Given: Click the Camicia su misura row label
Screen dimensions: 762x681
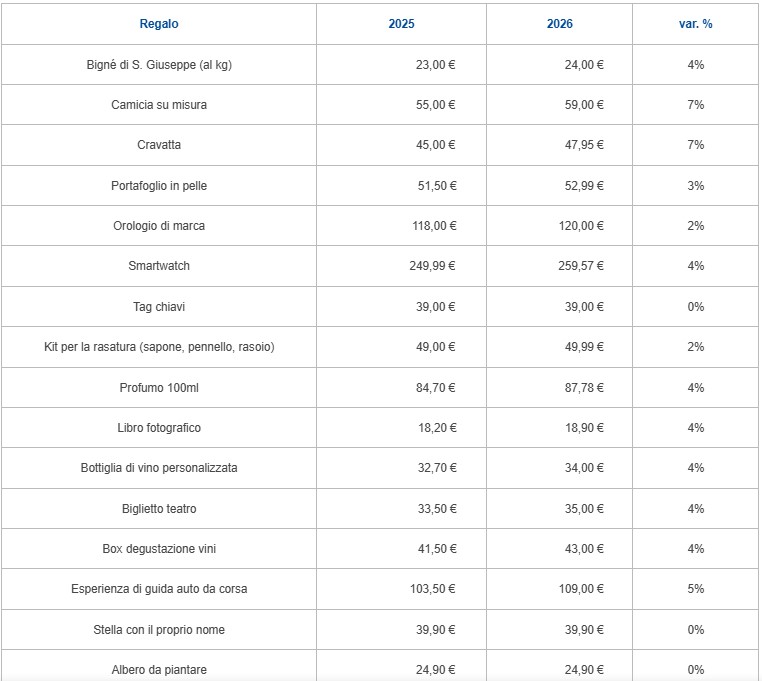Looking at the screenshot, I should point(159,105).
